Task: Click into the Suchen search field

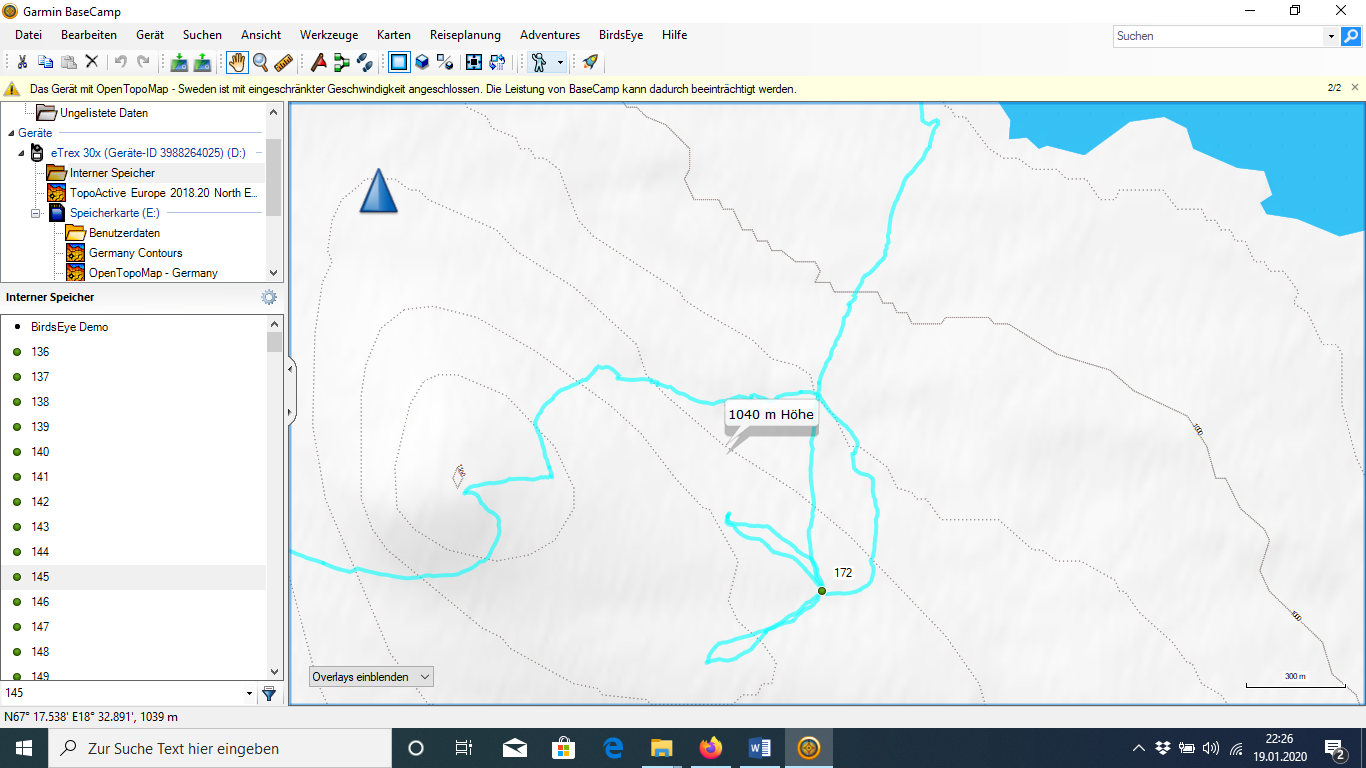Action: (x=1219, y=36)
